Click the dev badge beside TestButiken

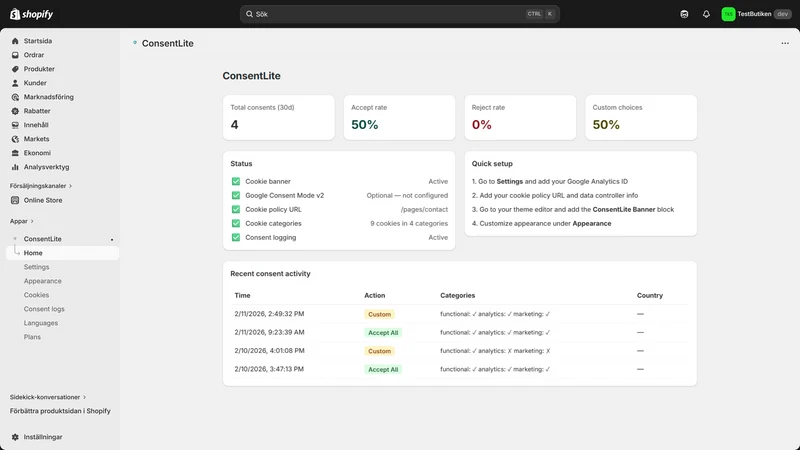pyautogui.click(x=783, y=14)
